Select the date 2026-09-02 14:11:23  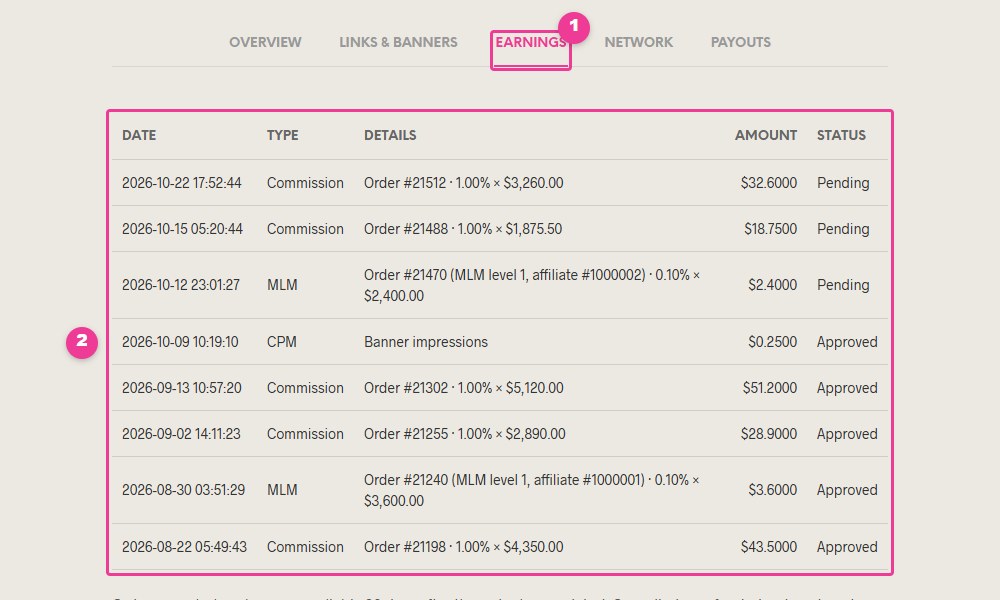181,434
